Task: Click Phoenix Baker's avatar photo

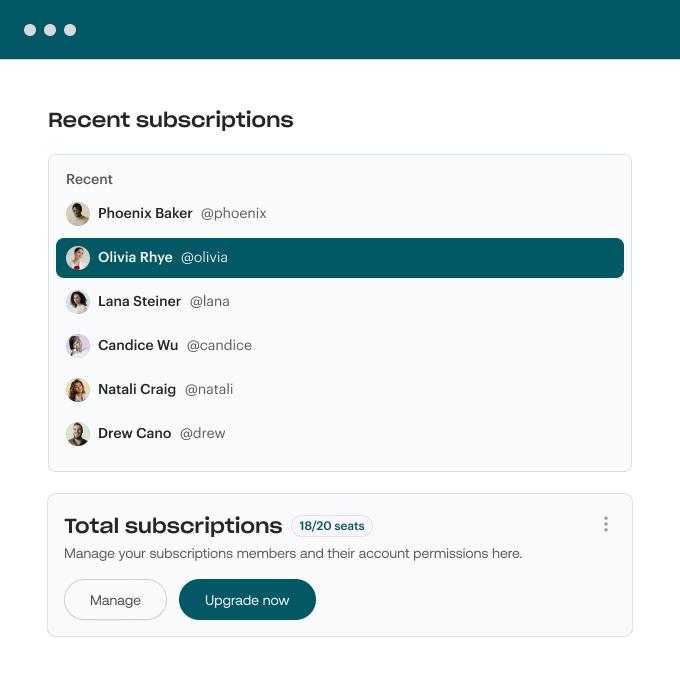Action: click(x=78, y=214)
